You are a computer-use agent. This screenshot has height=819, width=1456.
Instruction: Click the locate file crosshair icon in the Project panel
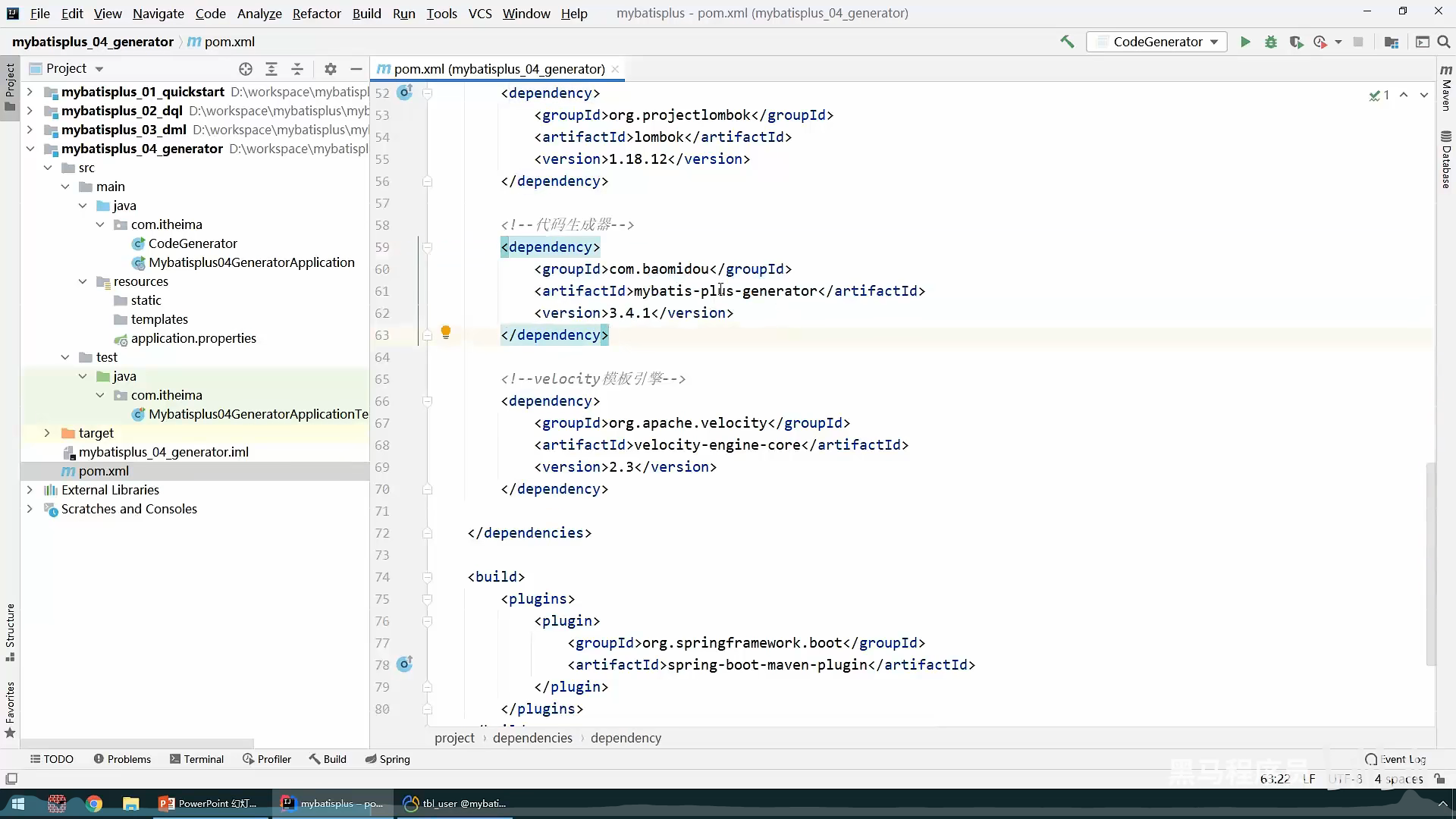pyautogui.click(x=246, y=69)
